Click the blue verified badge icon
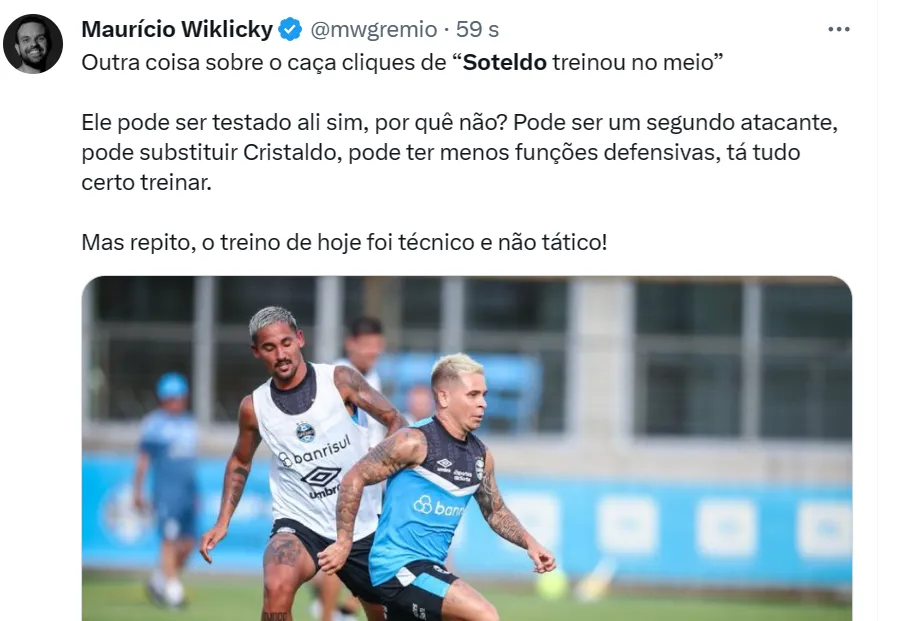This screenshot has height=621, width=914. point(290,29)
